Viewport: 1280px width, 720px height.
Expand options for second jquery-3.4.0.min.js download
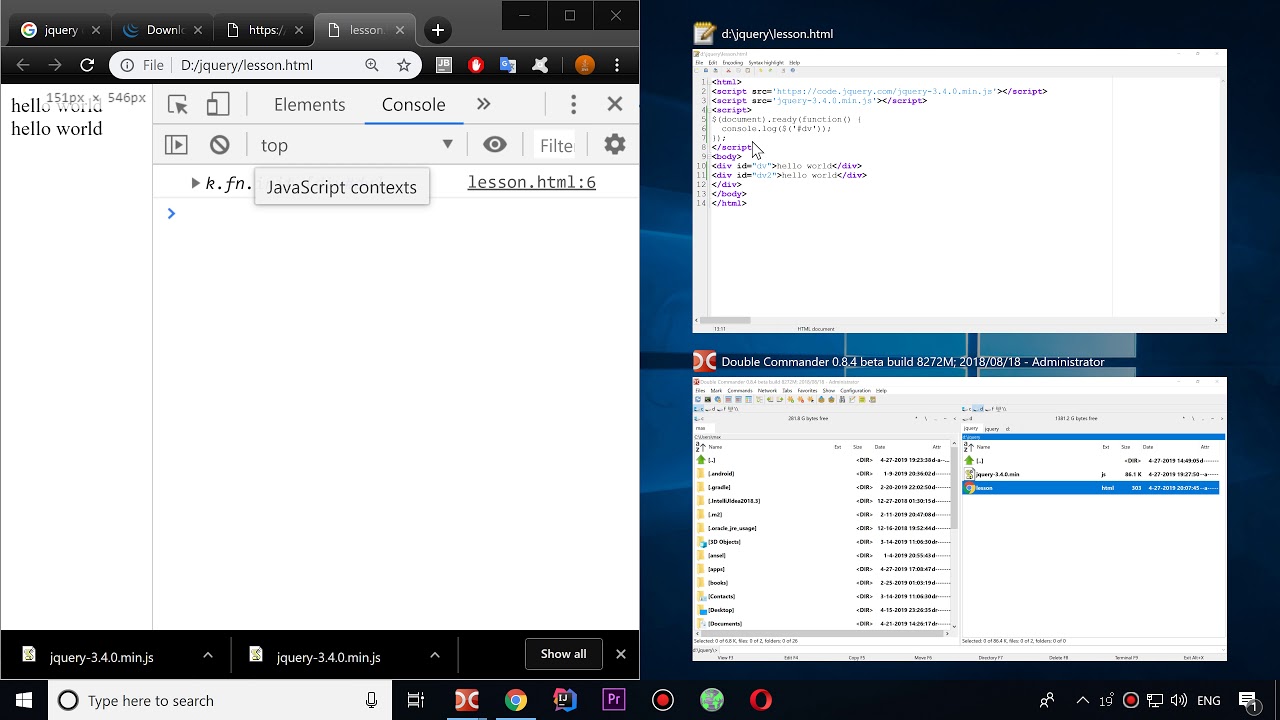[435, 655]
